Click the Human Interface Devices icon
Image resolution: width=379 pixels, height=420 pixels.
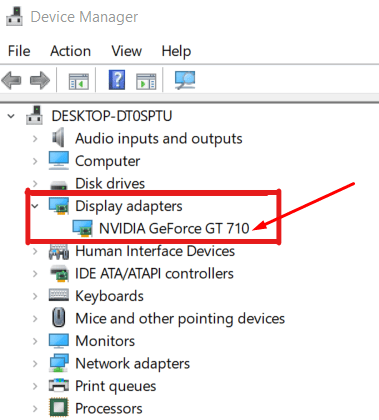(x=59, y=251)
